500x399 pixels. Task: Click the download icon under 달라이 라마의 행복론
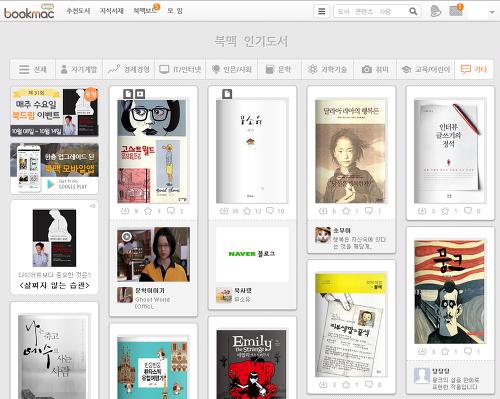(323, 211)
